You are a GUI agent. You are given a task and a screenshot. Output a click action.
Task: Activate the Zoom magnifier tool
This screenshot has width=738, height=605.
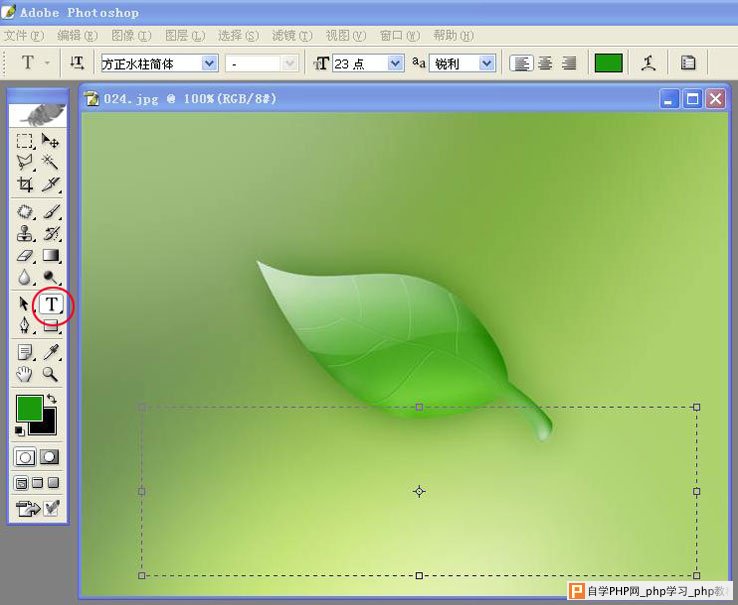[50, 374]
